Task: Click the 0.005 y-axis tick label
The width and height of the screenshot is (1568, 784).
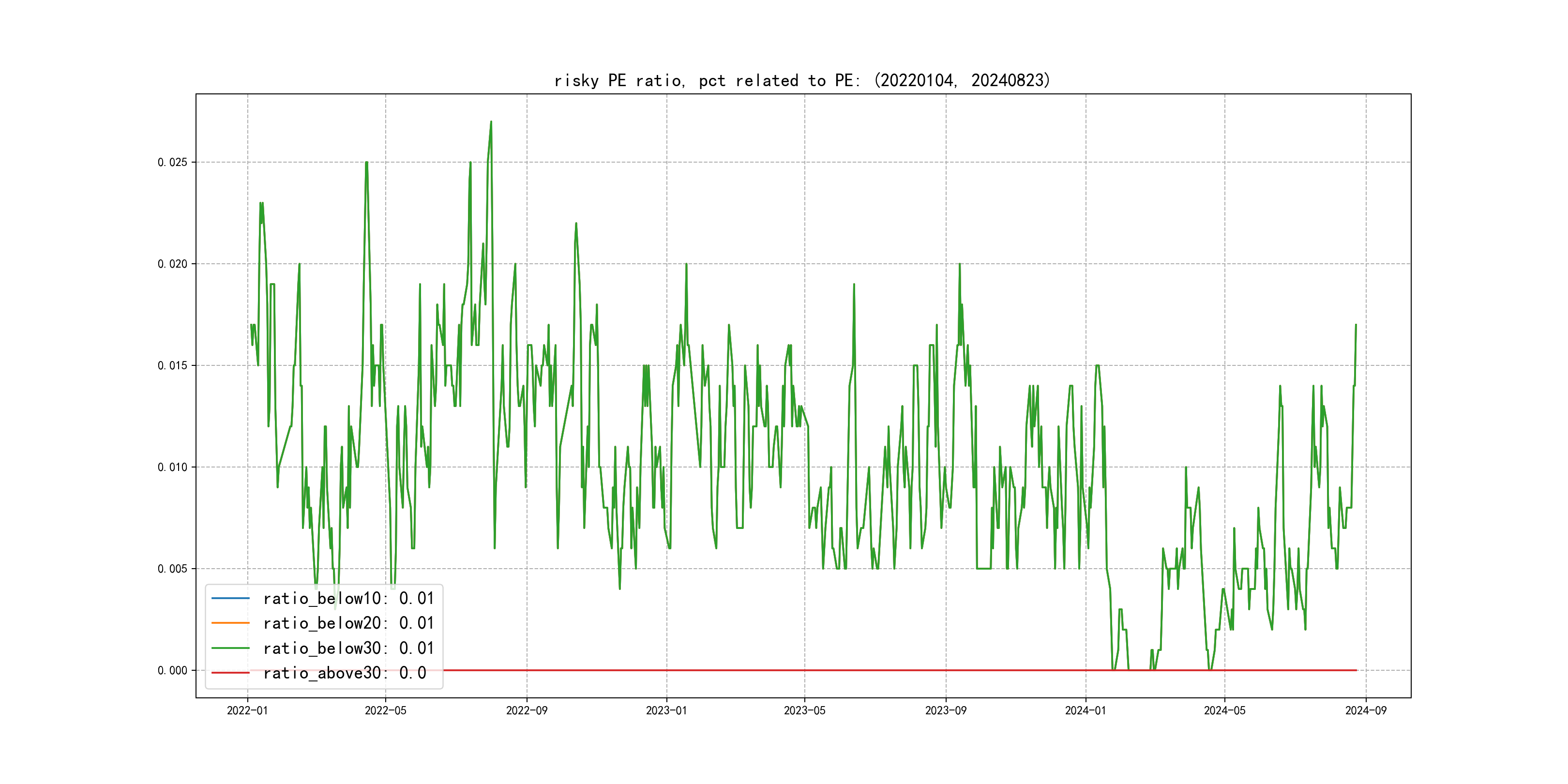Action: coord(172,569)
